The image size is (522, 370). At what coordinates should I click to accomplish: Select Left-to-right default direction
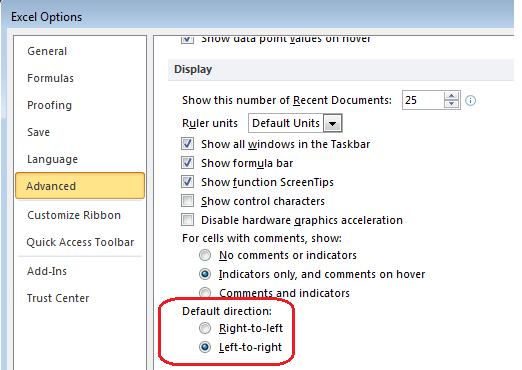205,347
